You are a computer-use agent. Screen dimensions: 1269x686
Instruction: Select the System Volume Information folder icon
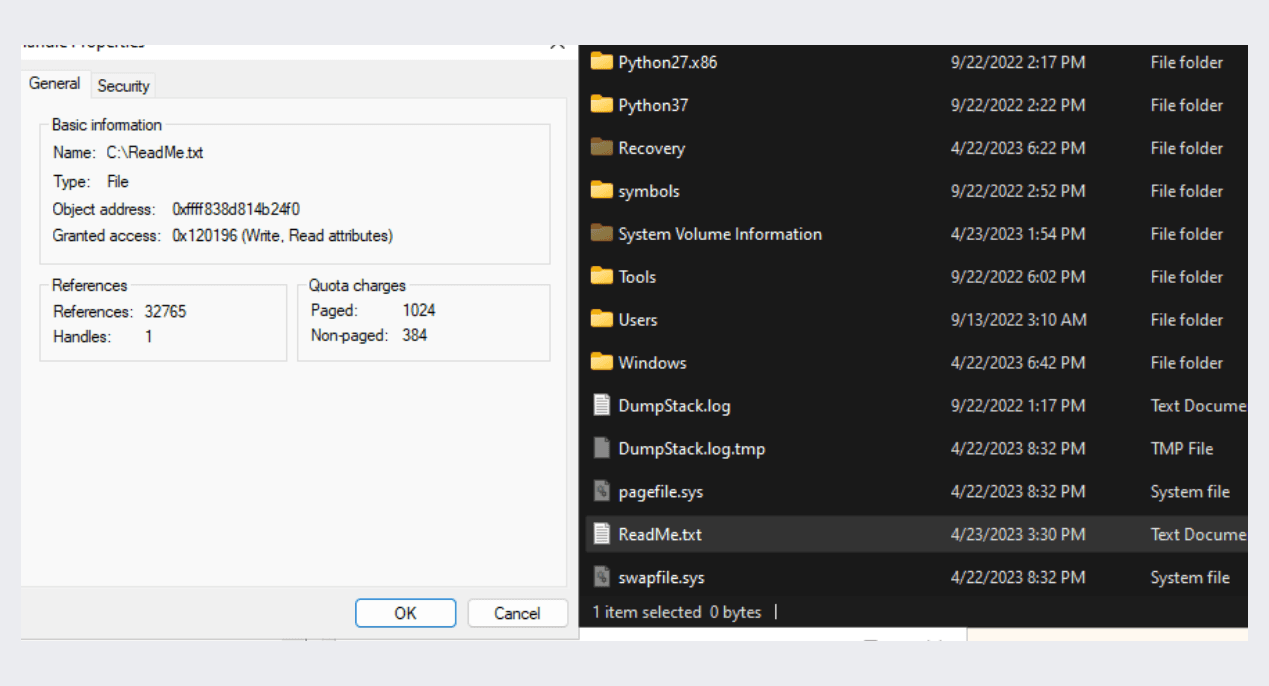601,234
